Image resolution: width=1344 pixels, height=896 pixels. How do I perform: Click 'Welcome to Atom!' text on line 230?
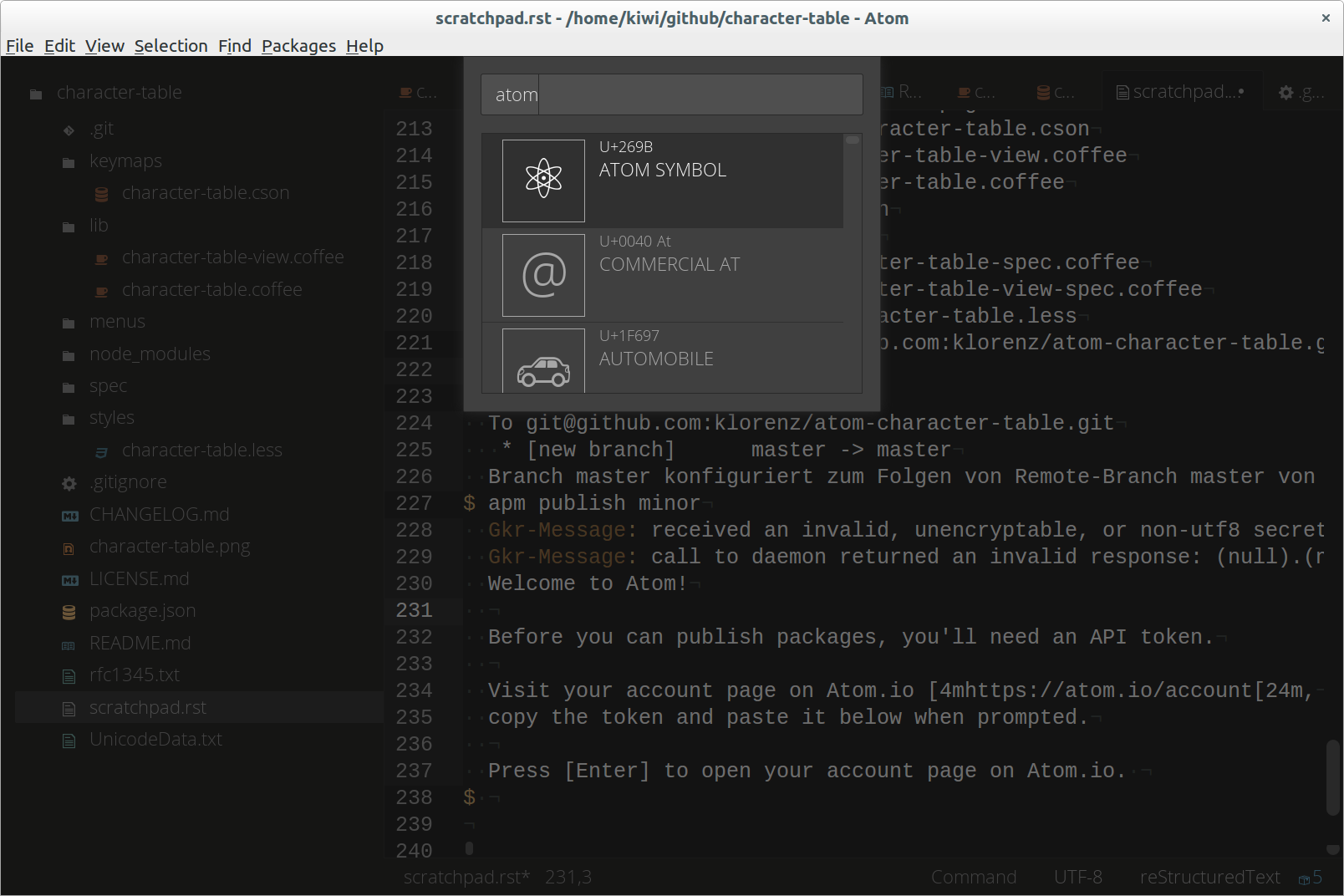[x=588, y=583]
